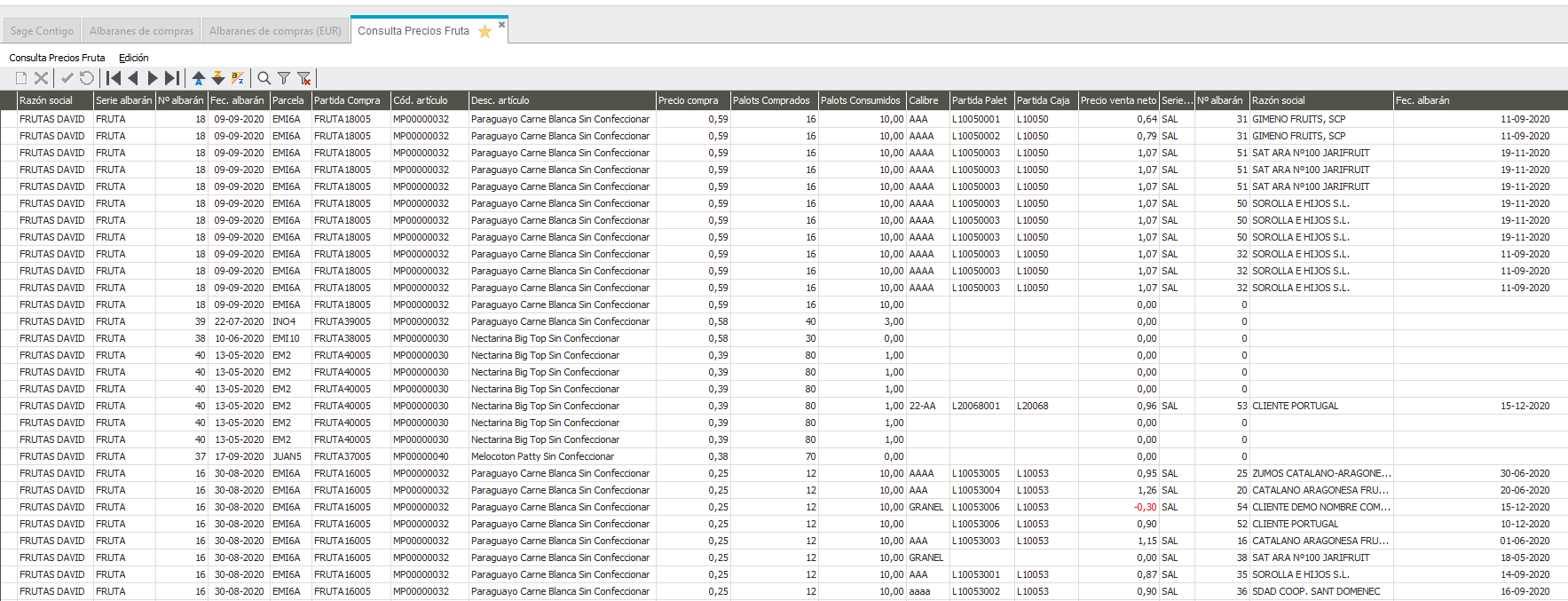Jump to the last record
1568x601 pixels.
click(172, 78)
